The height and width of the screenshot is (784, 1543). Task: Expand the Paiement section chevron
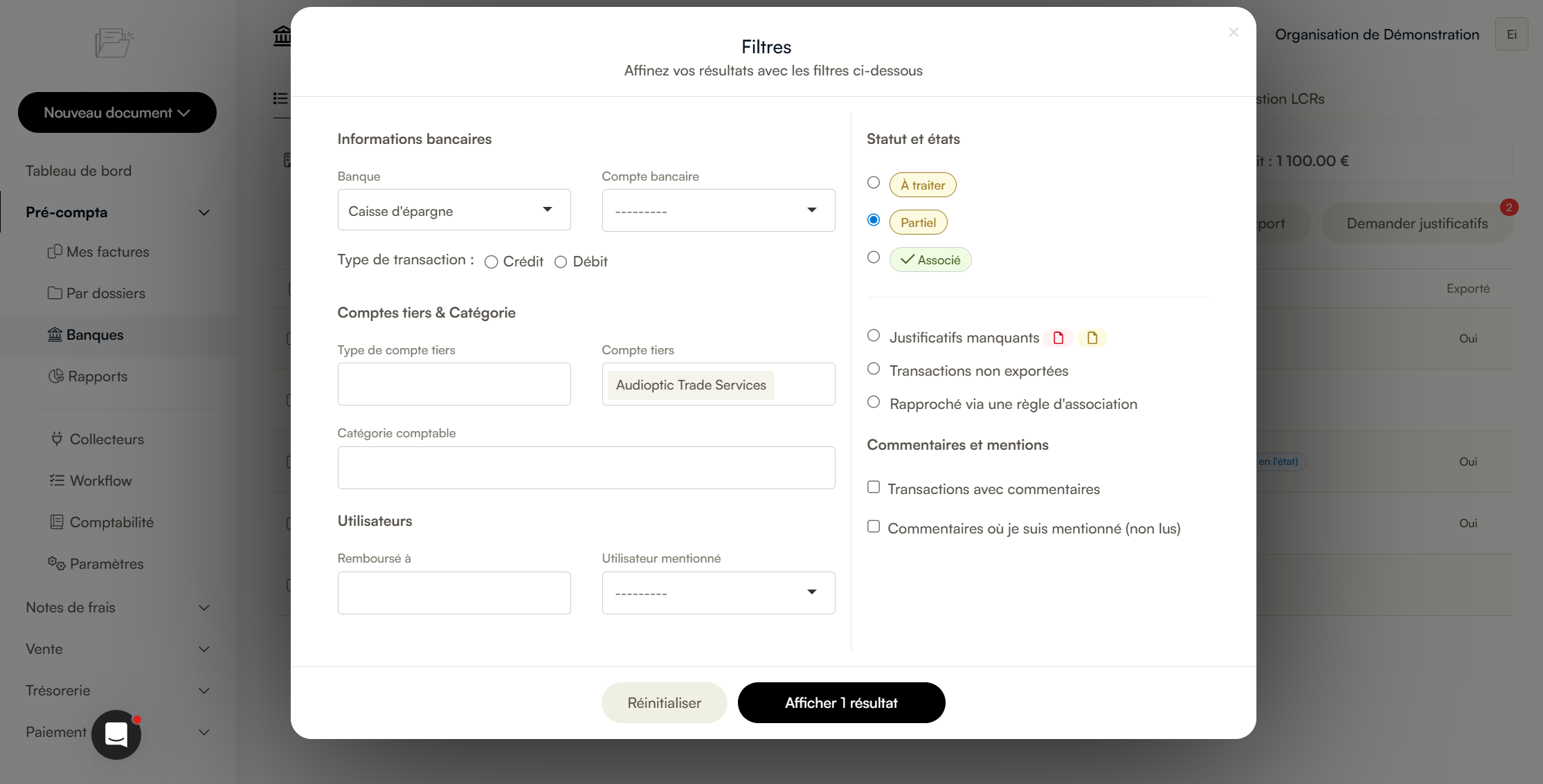[x=204, y=732]
